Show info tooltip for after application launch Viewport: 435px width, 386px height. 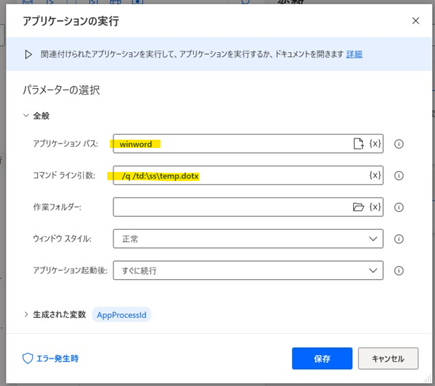399,271
